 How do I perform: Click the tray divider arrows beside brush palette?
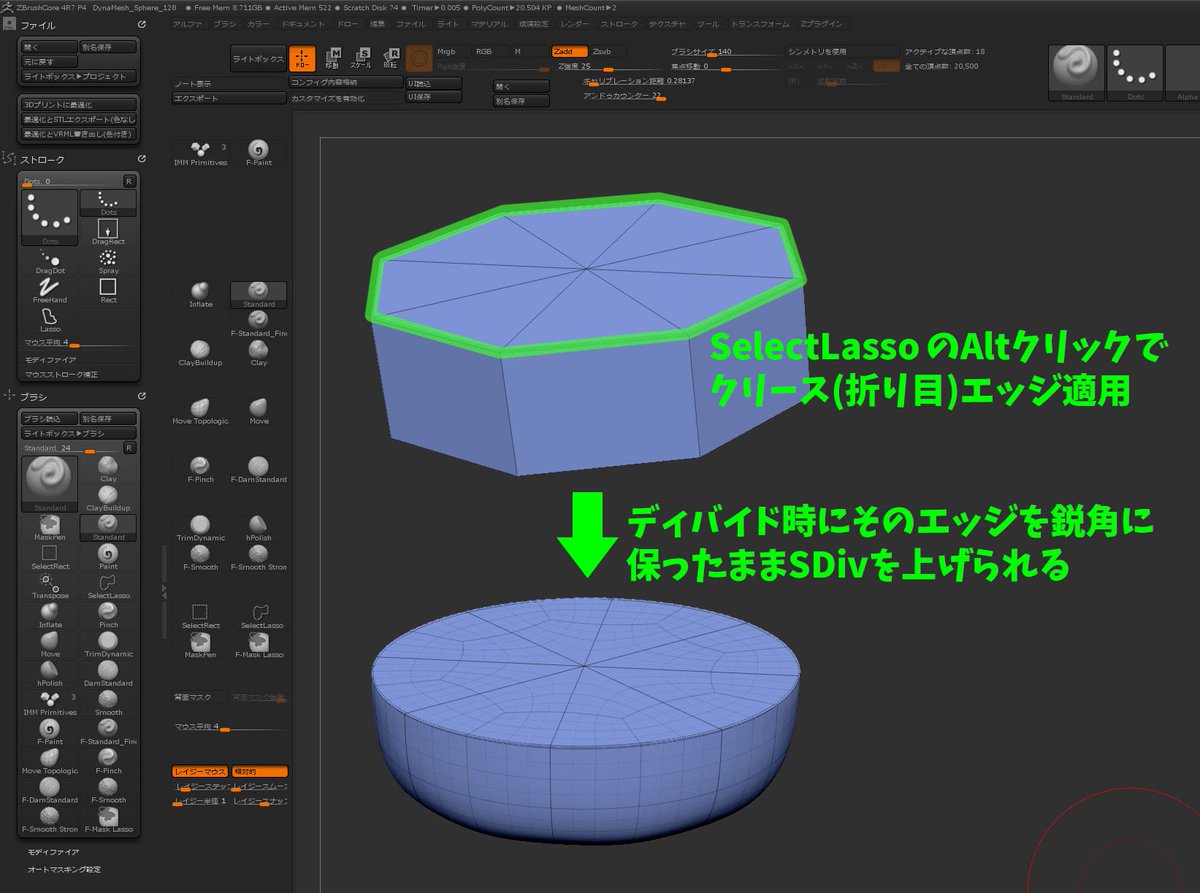click(x=164, y=589)
